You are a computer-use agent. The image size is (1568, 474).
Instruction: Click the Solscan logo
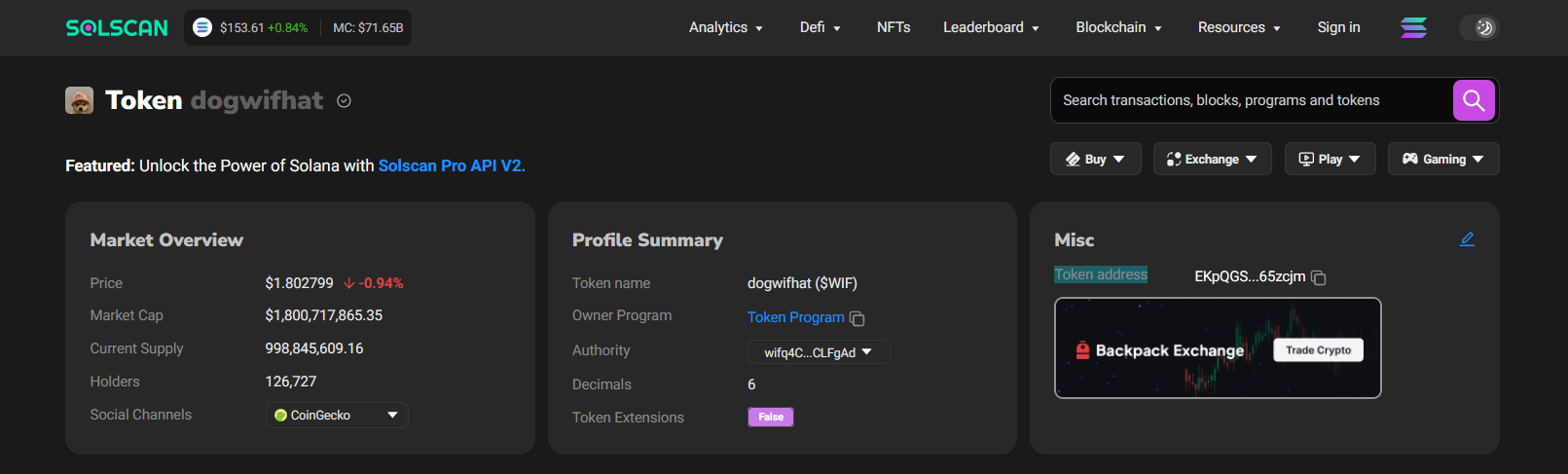click(117, 28)
